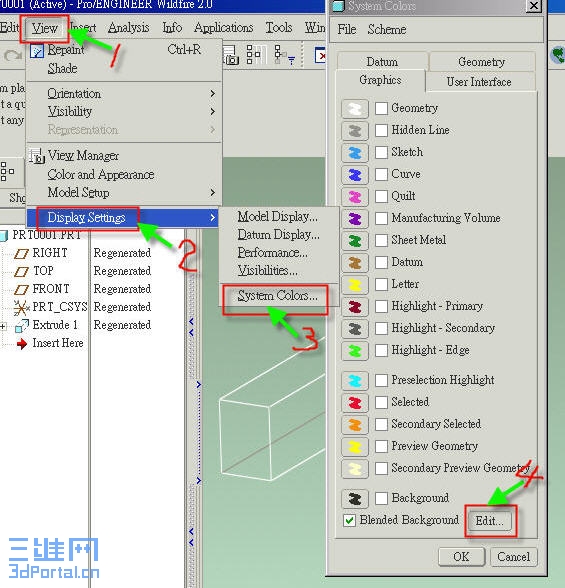
Task: Open File menu in System Colors dialog
Action: (346, 29)
